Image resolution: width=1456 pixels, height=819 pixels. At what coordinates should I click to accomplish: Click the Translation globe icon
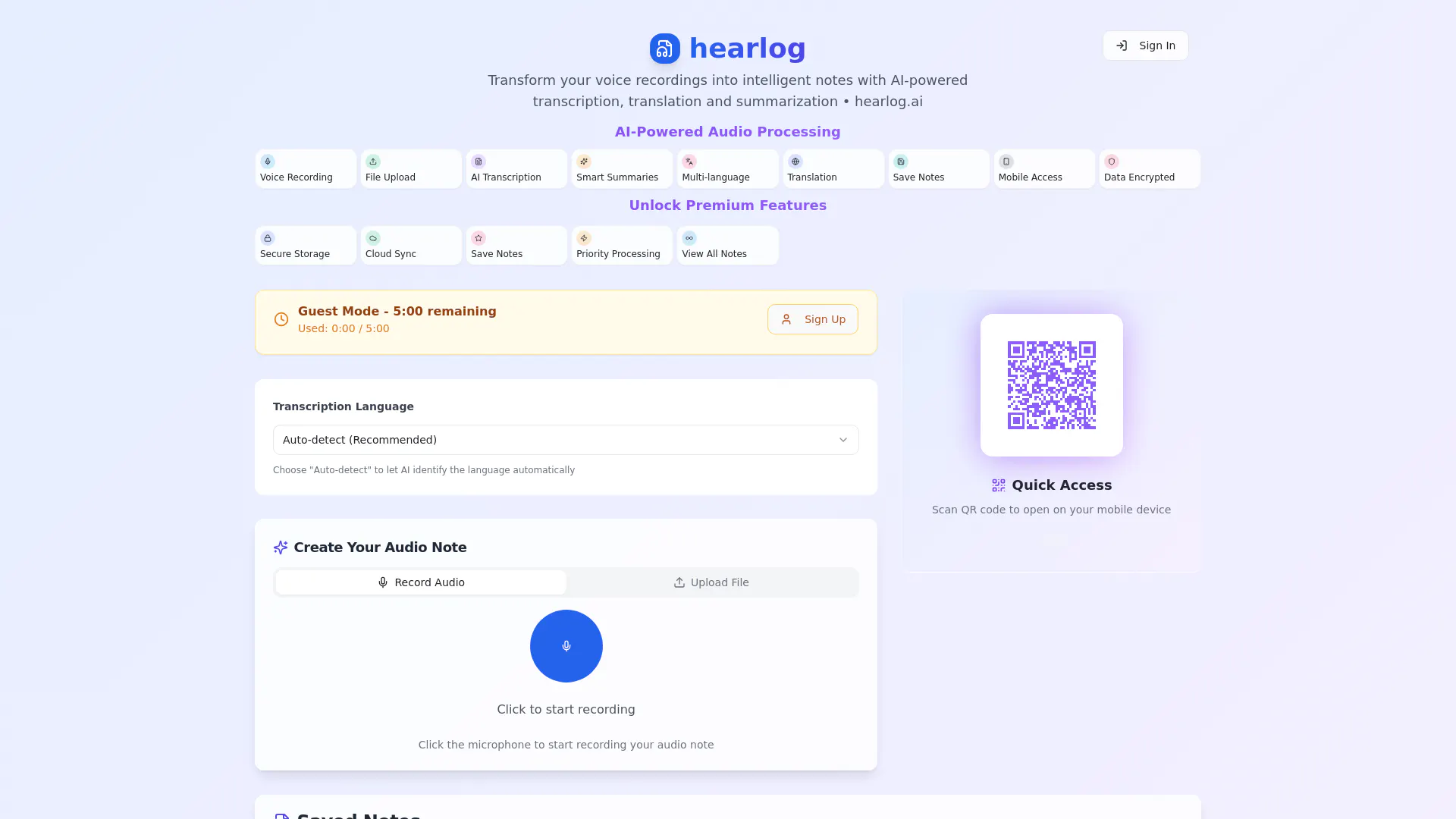click(x=795, y=162)
